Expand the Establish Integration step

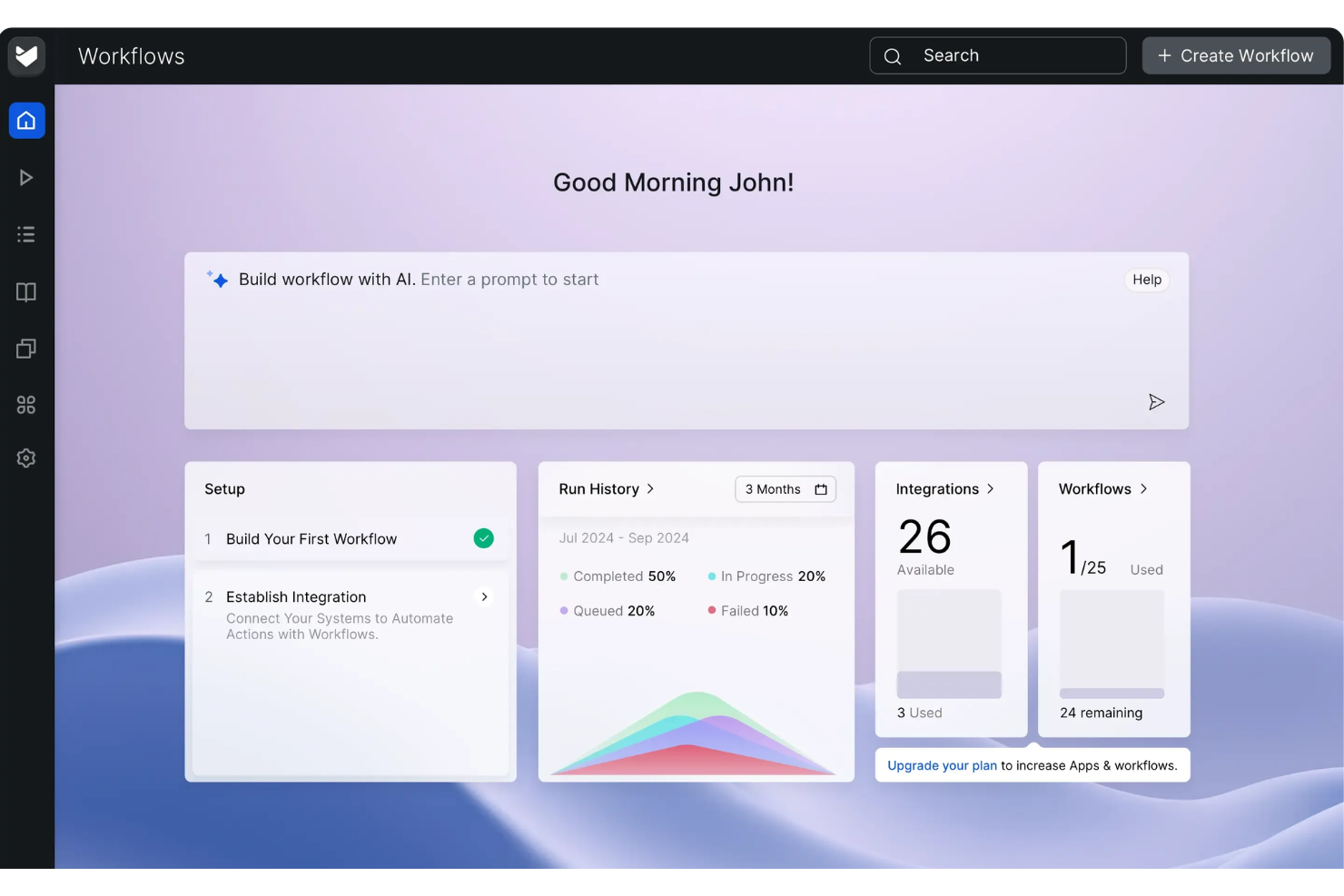pyautogui.click(x=484, y=596)
